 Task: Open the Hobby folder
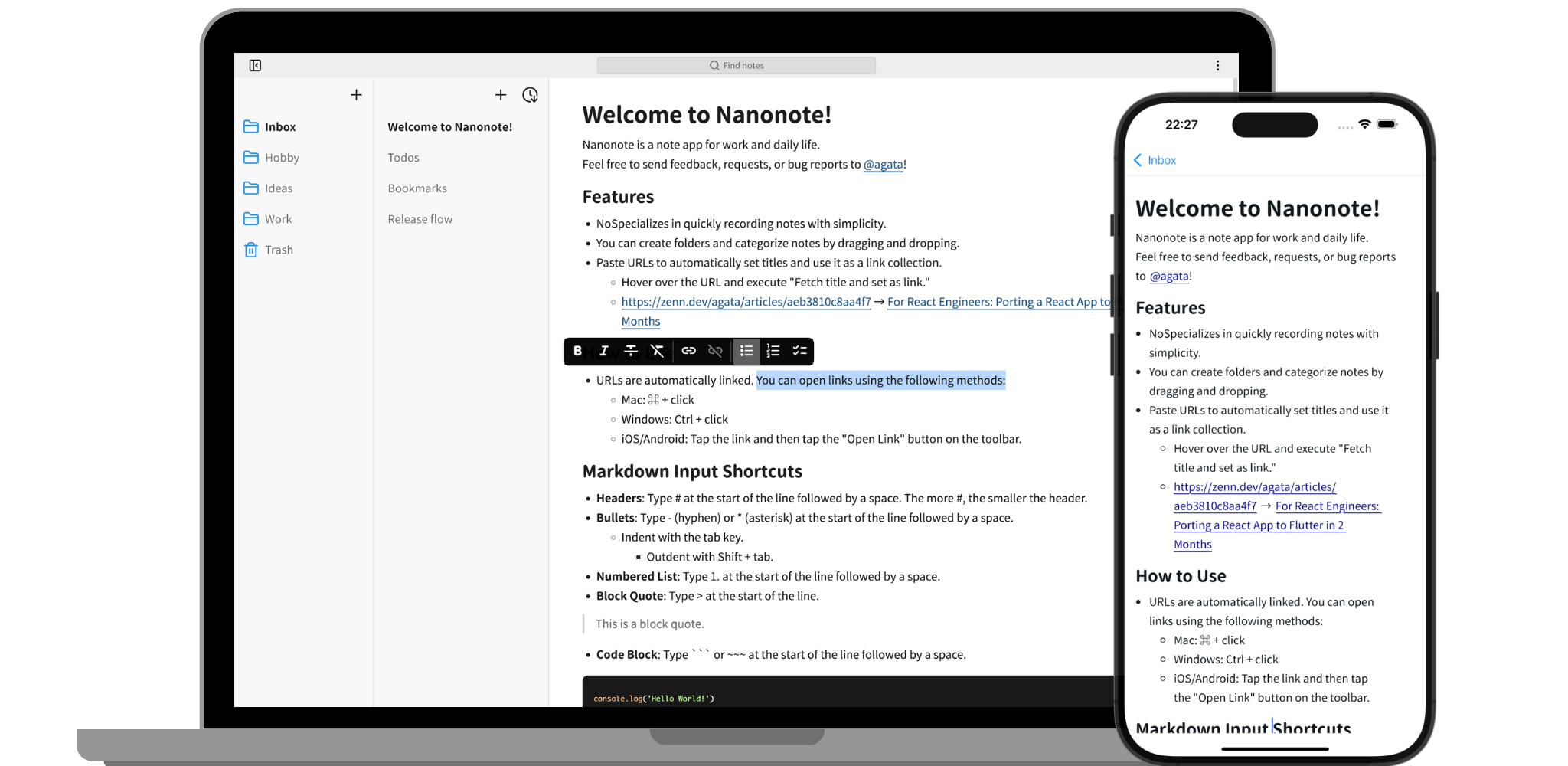click(281, 158)
